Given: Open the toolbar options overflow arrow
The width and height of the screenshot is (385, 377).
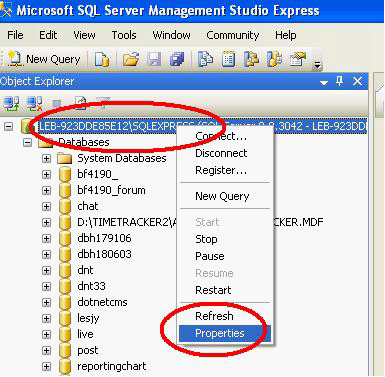Looking at the screenshot, I should pos(317,65).
